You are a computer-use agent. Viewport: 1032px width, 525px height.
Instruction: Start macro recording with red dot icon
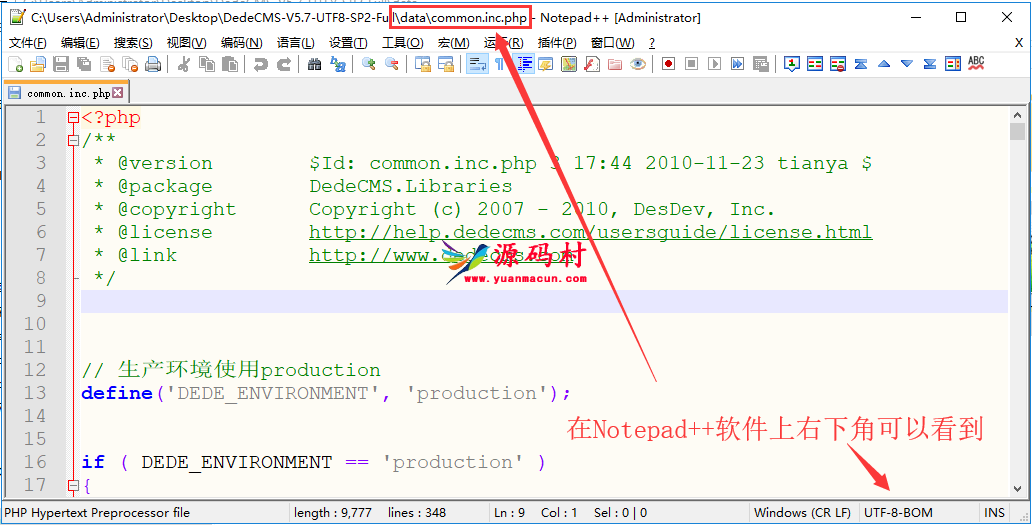coord(667,64)
